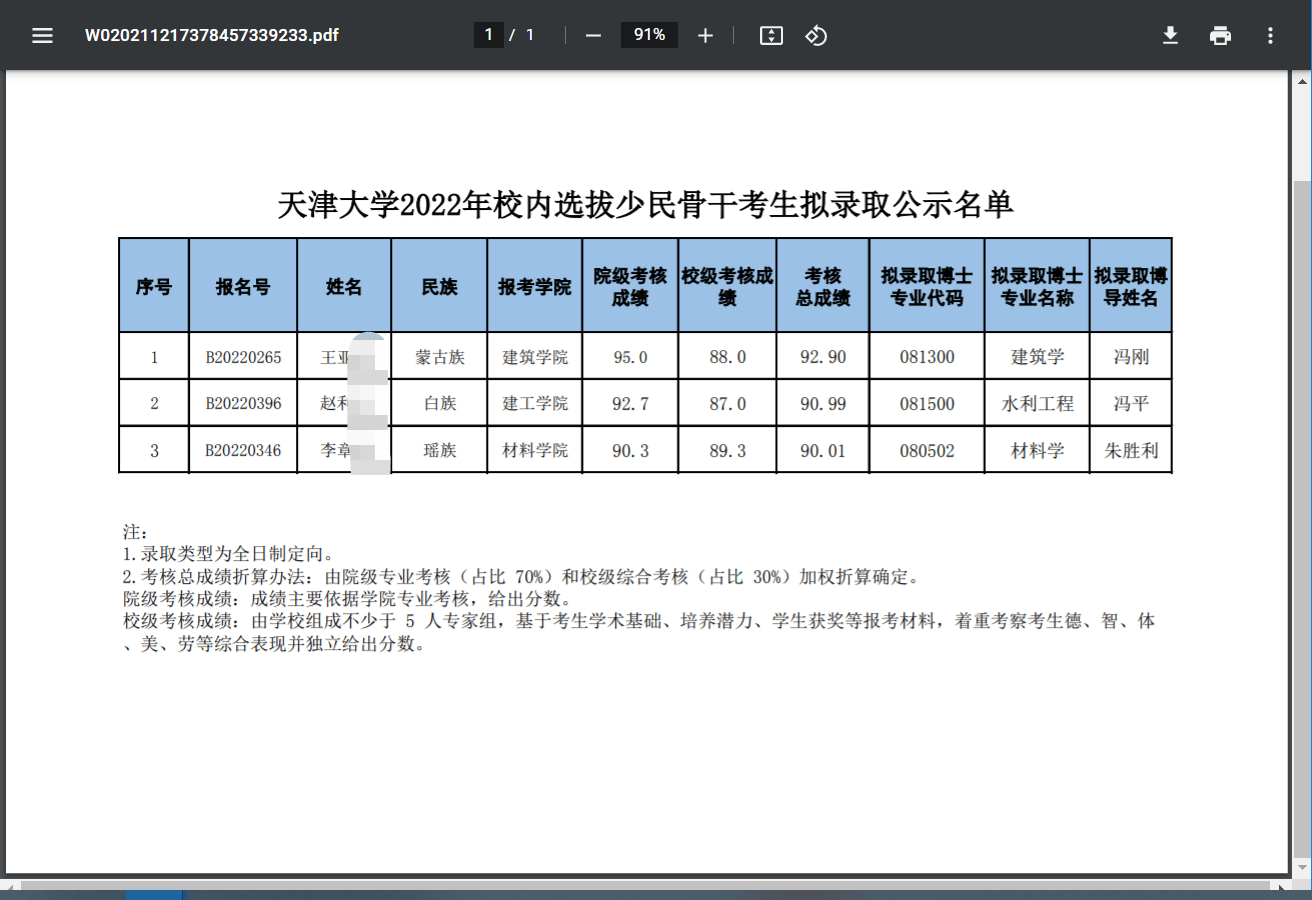The width and height of the screenshot is (1312, 900).
Task: Click the 白族 cell
Action: 440,404
